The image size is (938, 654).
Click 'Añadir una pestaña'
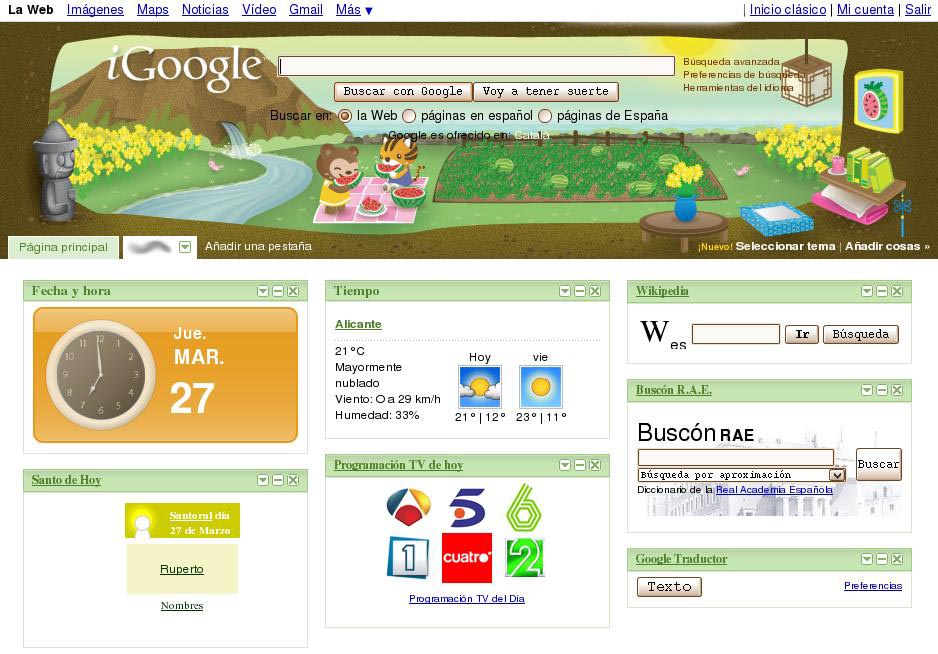pyautogui.click(x=258, y=246)
